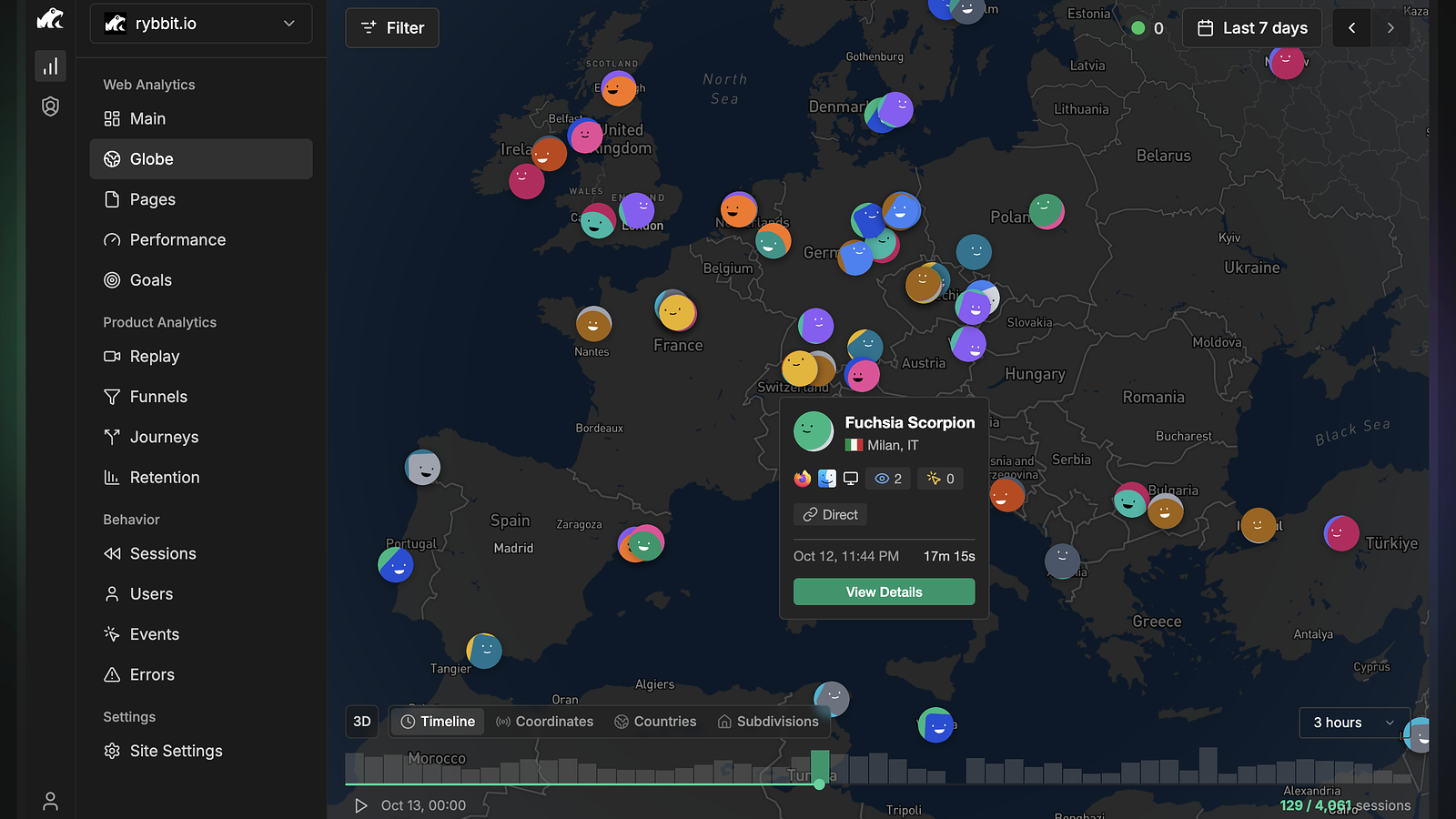Viewport: 1456px width, 819px height.
Task: Open the user account icon
Action: click(x=50, y=801)
